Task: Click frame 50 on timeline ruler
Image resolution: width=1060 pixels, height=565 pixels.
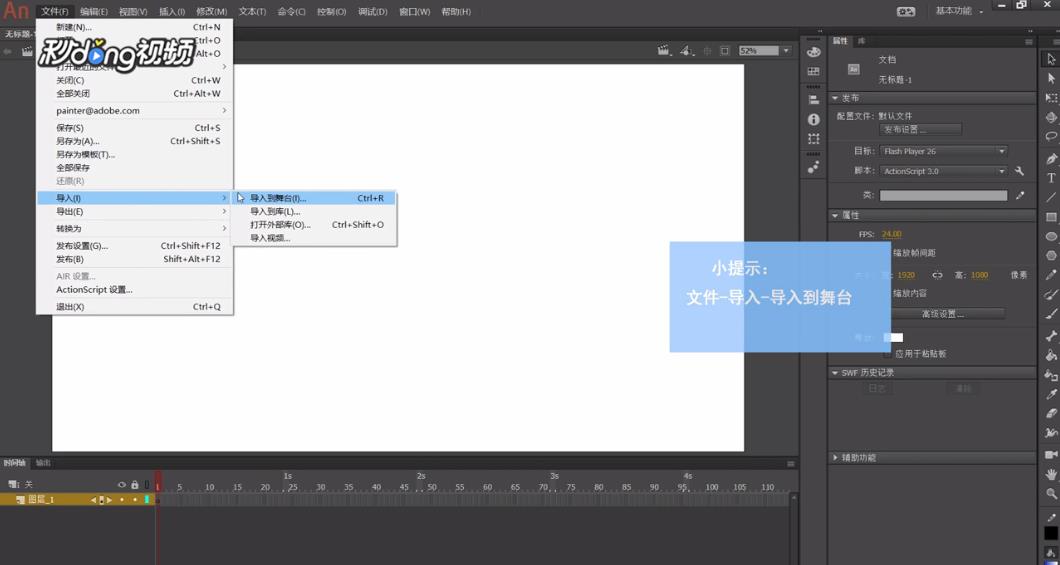Action: coord(431,487)
